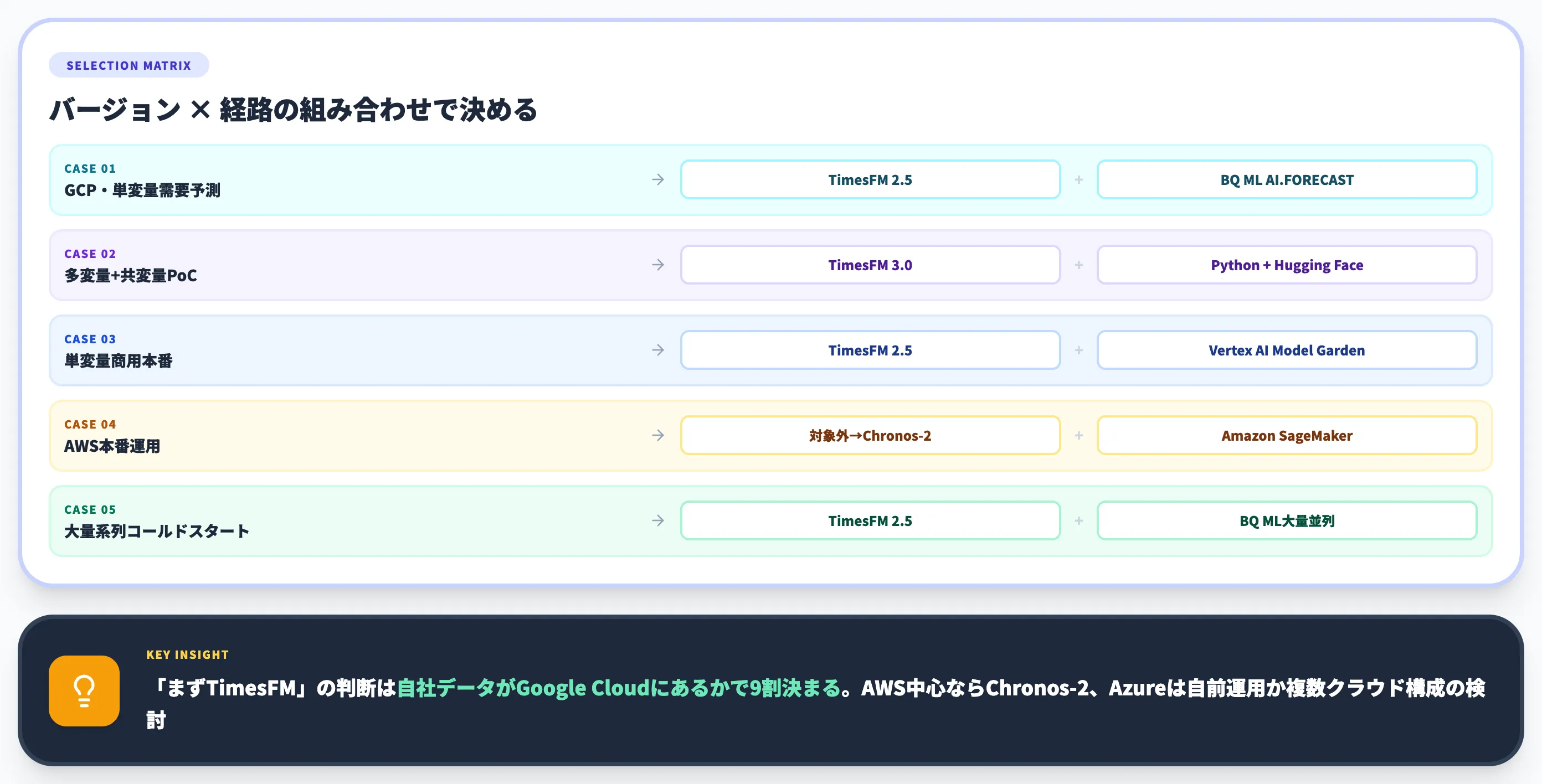Click the 多変量+共変量PoC text
This screenshot has width=1542, height=784.
tap(131, 275)
